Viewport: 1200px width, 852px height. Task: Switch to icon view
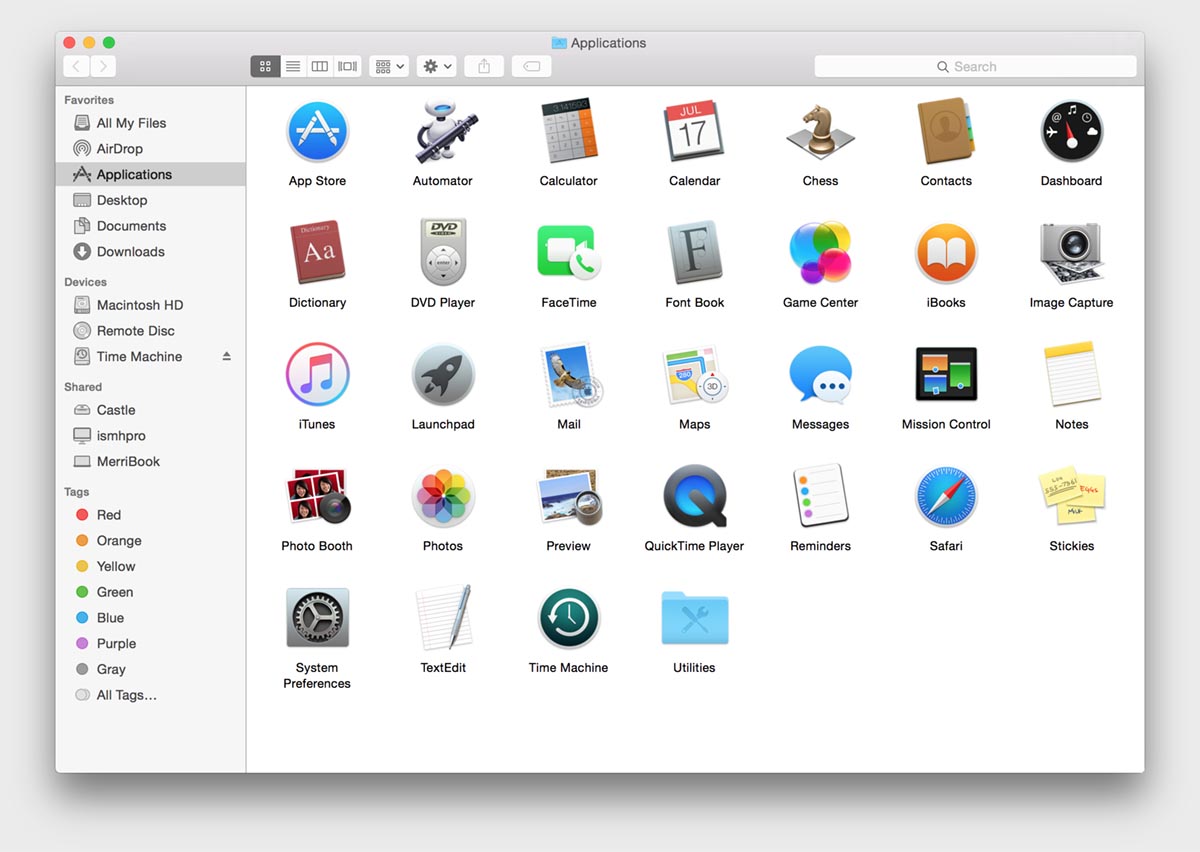(x=265, y=66)
